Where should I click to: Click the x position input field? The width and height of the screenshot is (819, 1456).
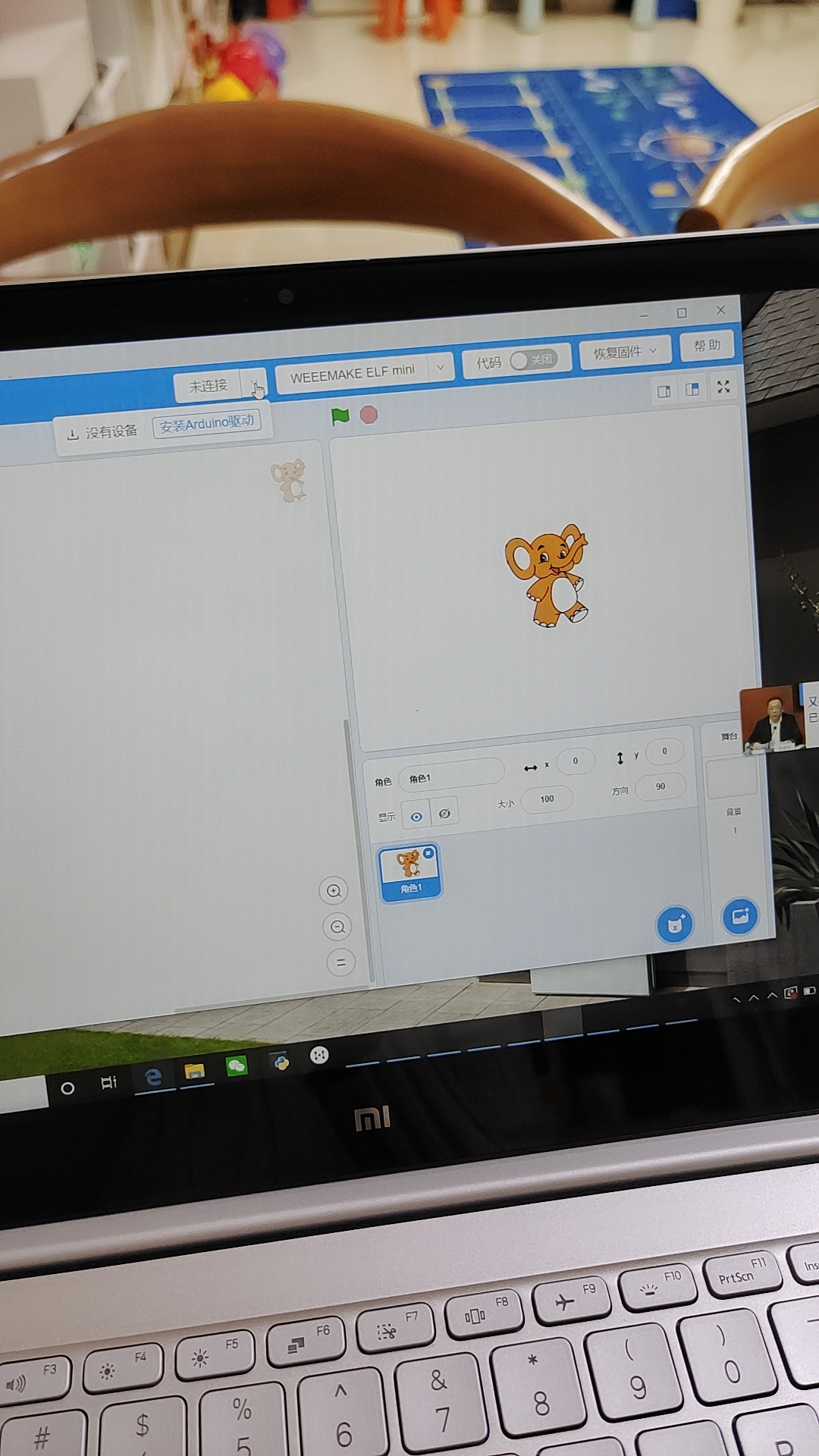576,761
